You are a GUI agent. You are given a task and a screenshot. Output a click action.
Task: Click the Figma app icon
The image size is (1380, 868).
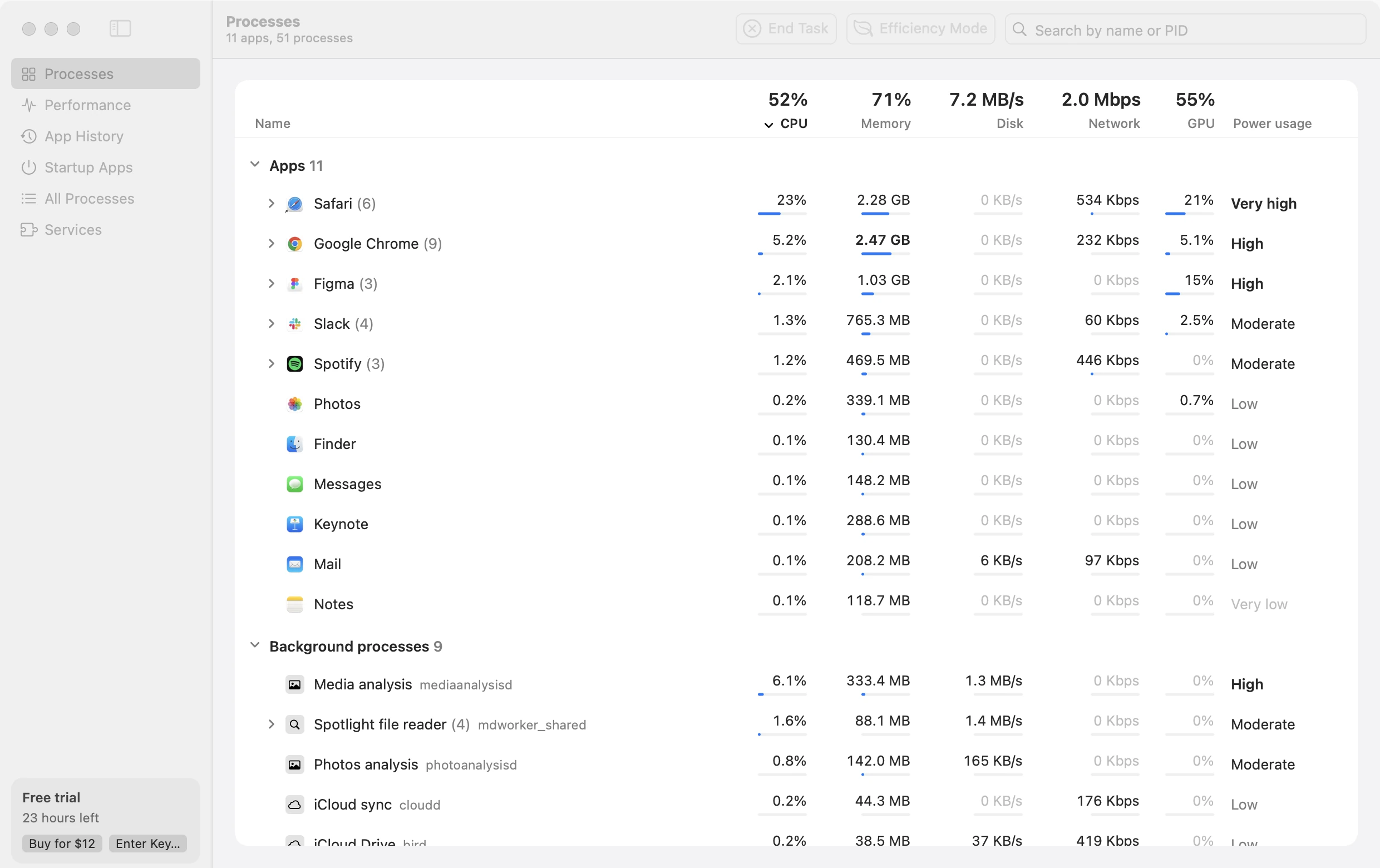pyautogui.click(x=294, y=284)
